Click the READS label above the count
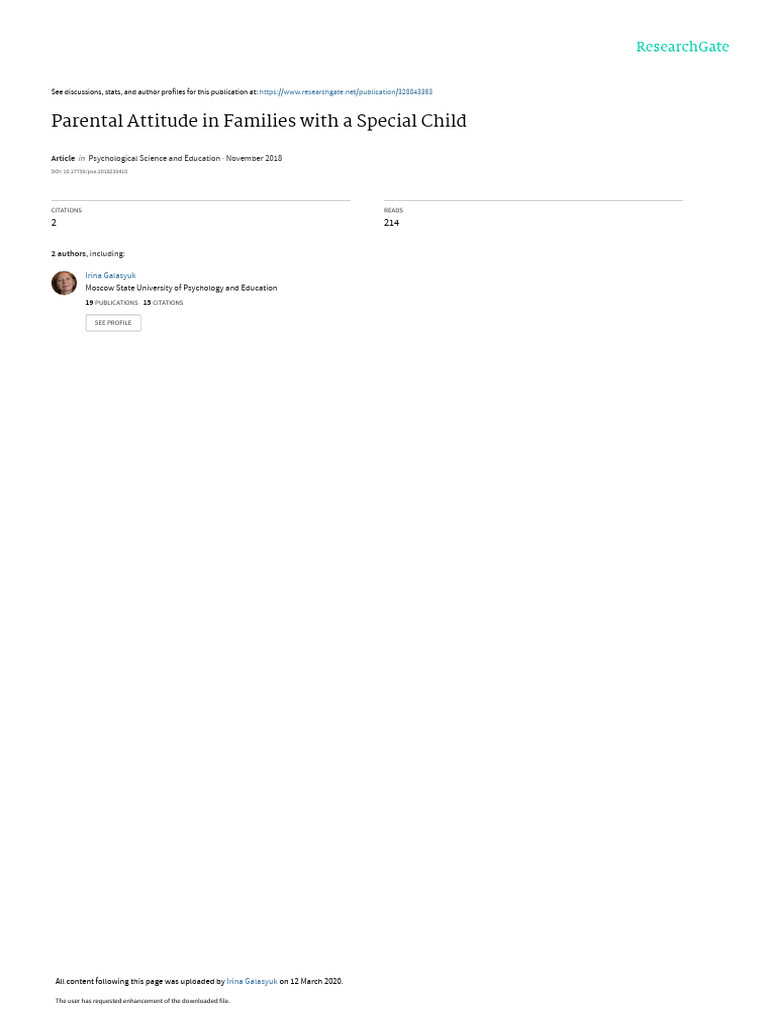Viewport: 768px width, 1024px height. coord(393,210)
